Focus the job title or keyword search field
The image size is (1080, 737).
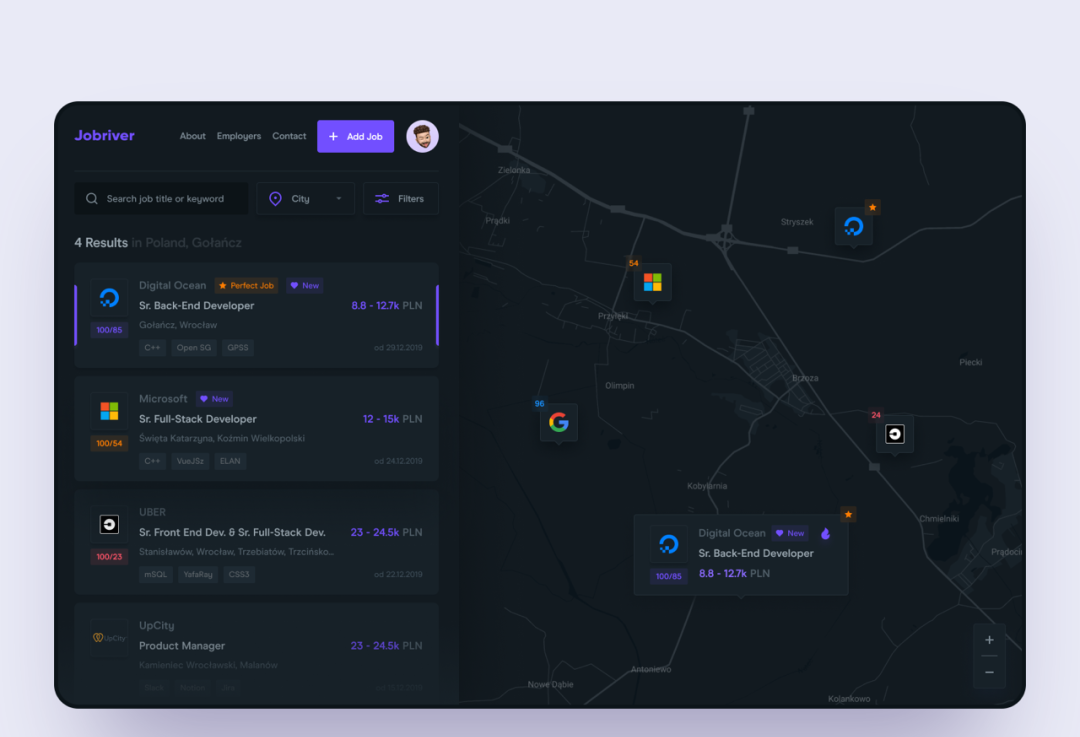coord(161,198)
